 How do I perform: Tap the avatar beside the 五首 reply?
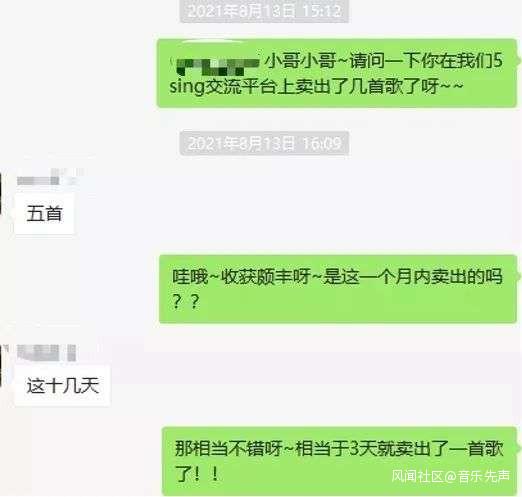1,194
